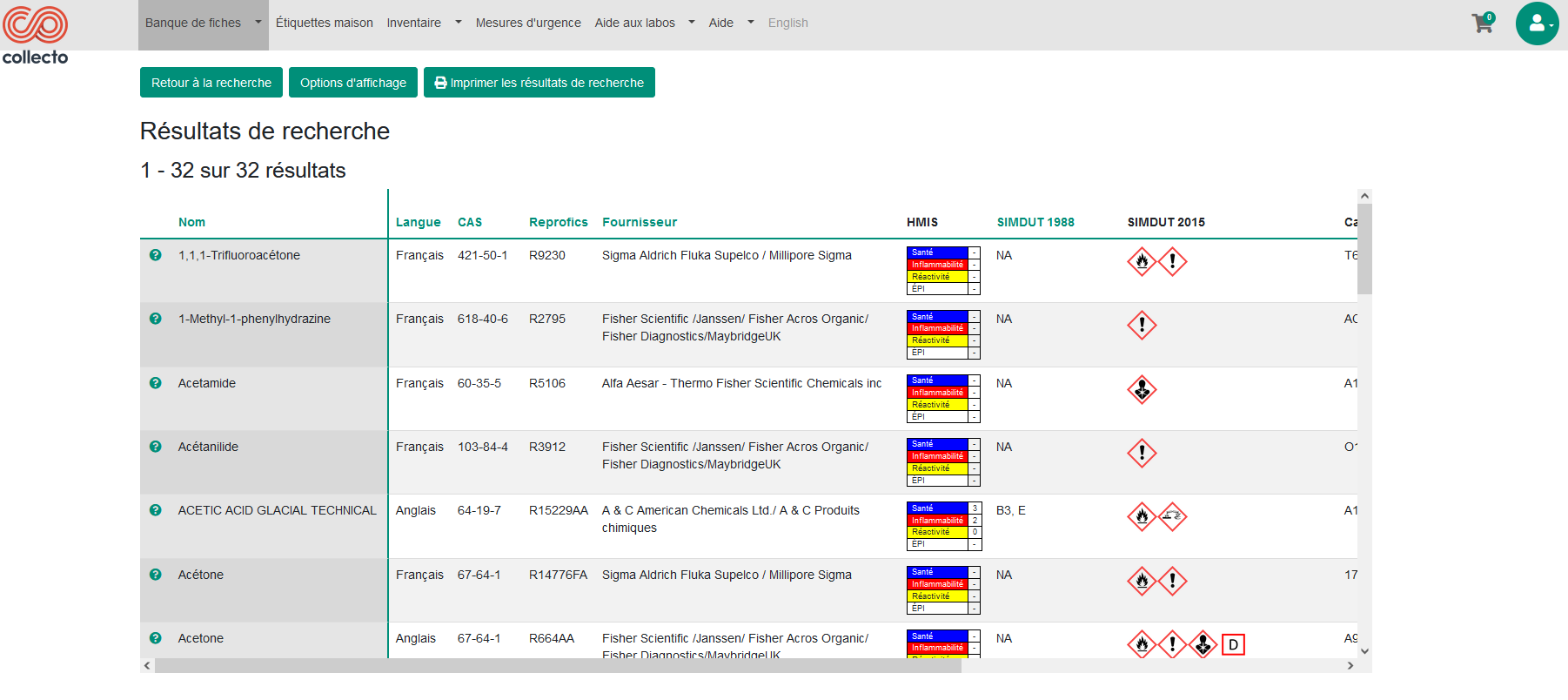
Task: Click exclamation pictogram for 1-Methyl-1-phenylhydrazine
Action: (1142, 325)
